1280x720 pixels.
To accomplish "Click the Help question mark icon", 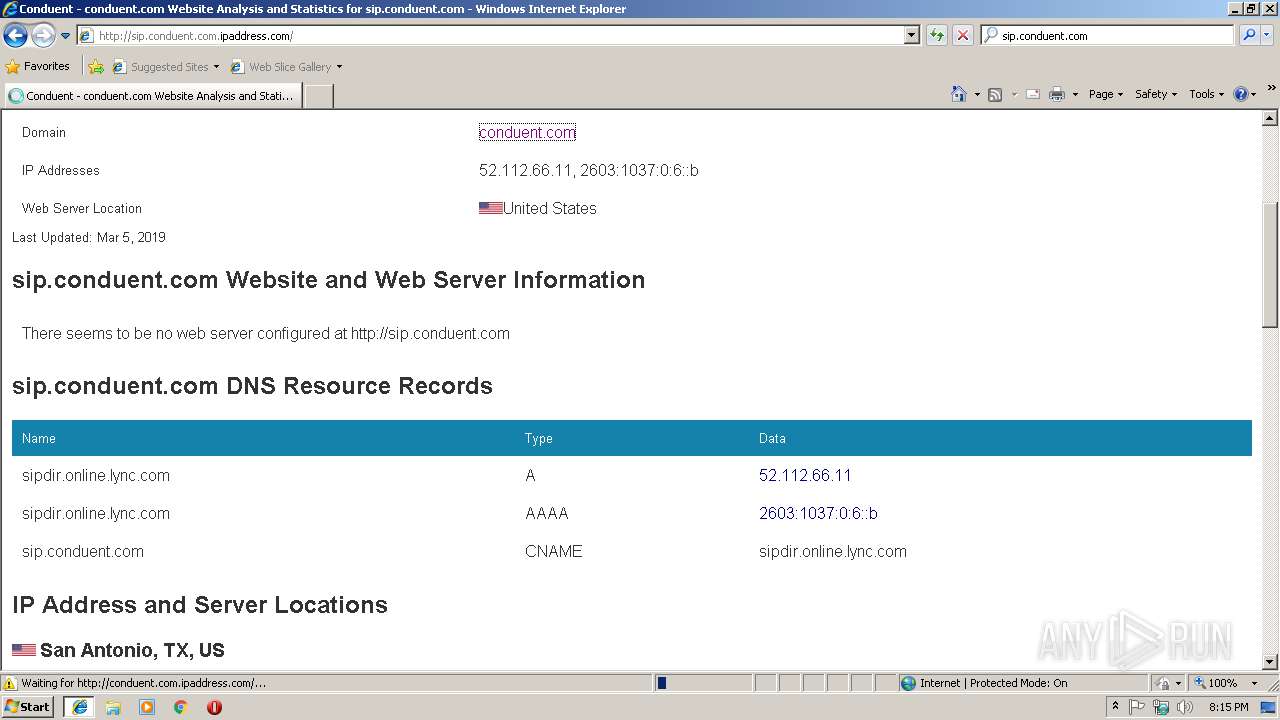I will pyautogui.click(x=1241, y=94).
